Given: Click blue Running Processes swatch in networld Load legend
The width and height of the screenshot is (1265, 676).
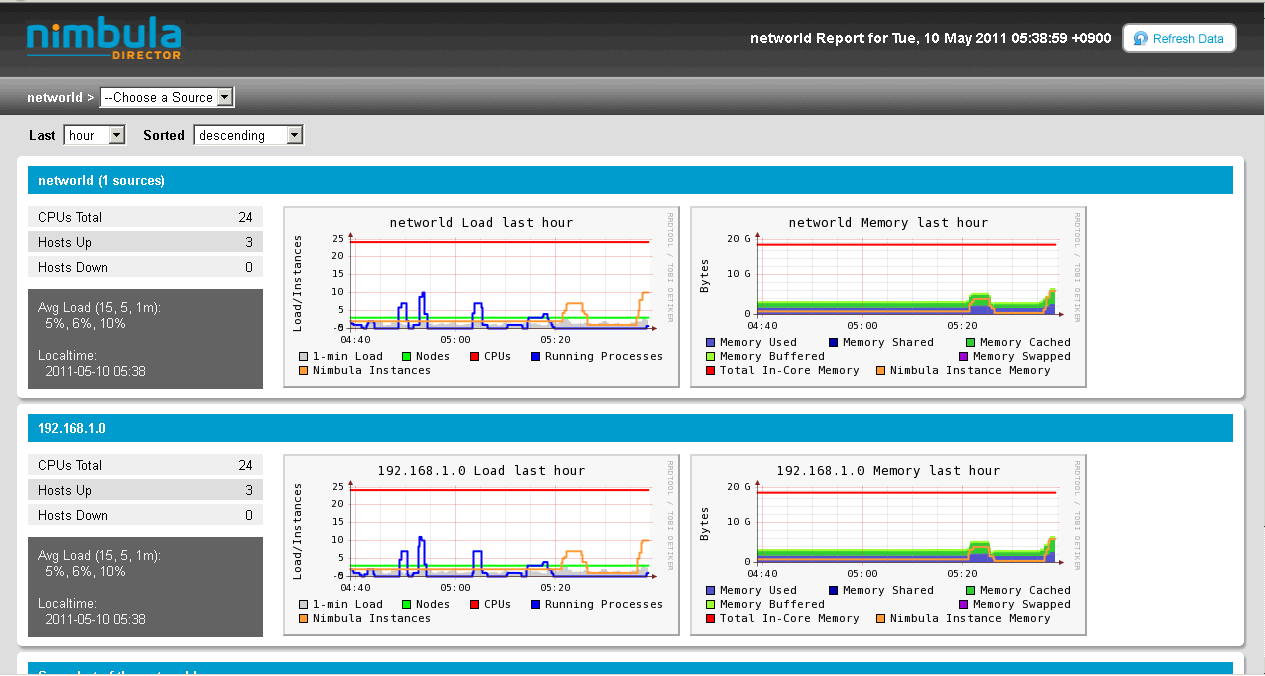Looking at the screenshot, I should tap(536, 357).
